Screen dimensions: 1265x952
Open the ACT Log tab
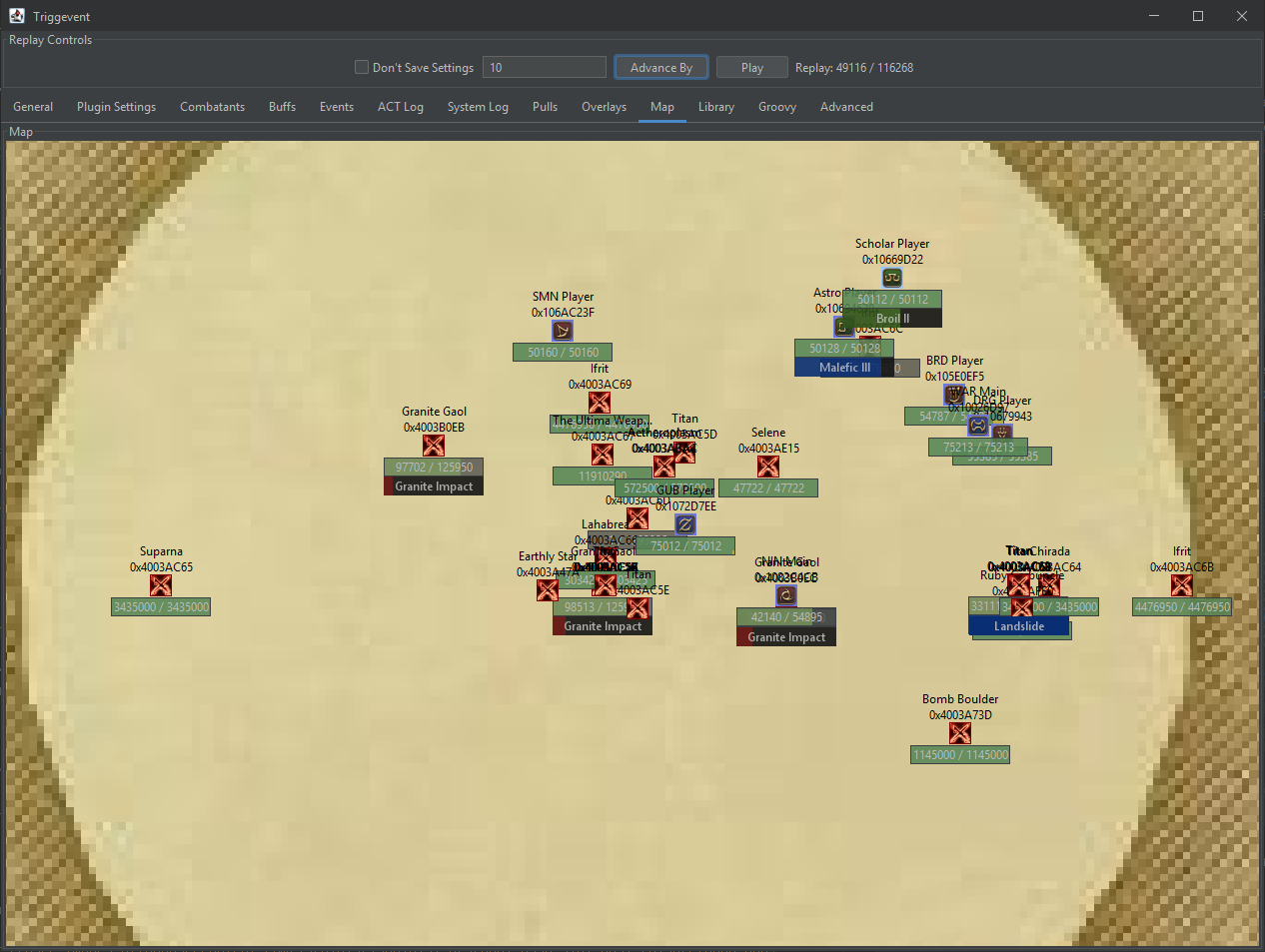point(401,107)
